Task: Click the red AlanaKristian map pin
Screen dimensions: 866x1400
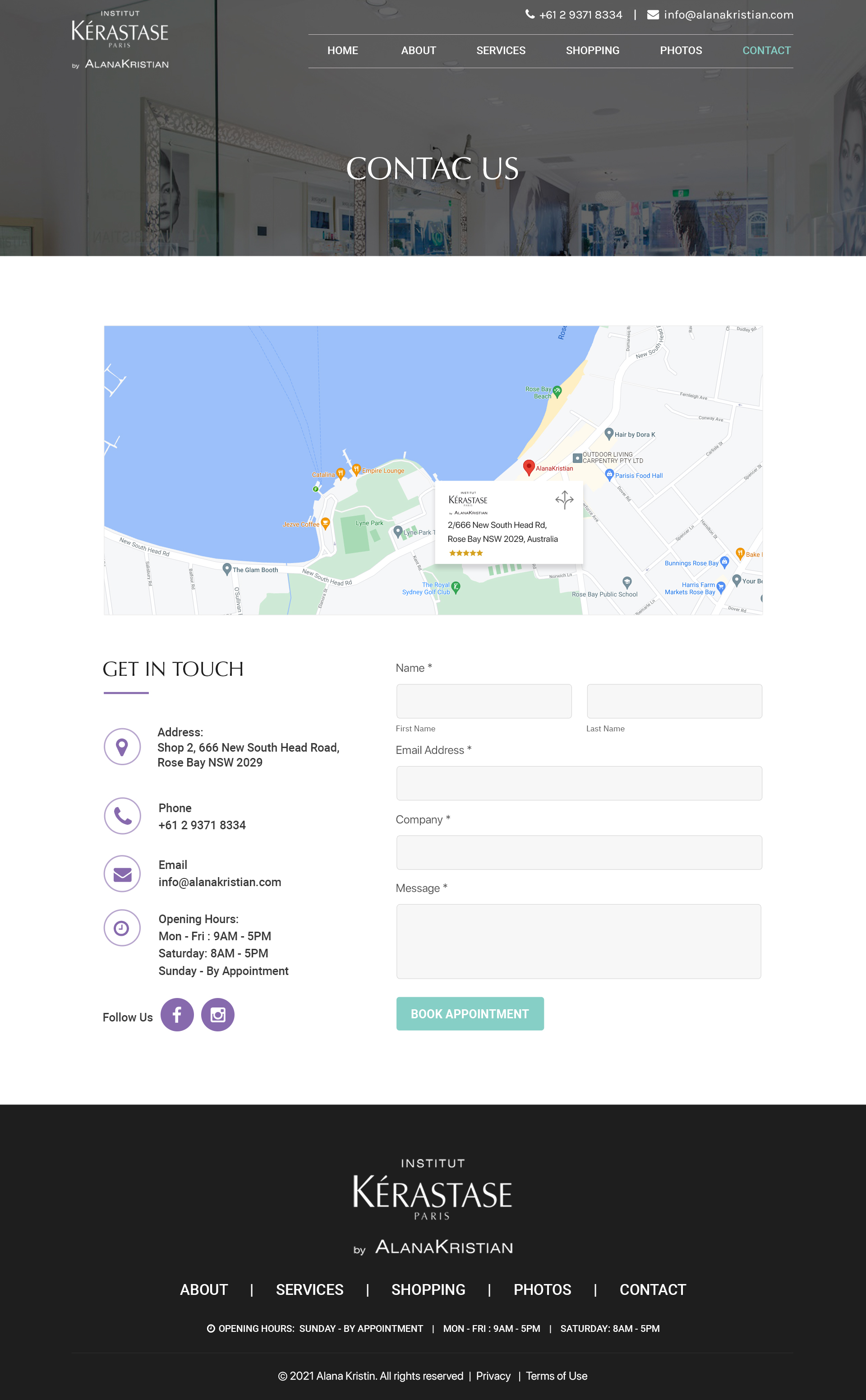Action: pyautogui.click(x=529, y=467)
